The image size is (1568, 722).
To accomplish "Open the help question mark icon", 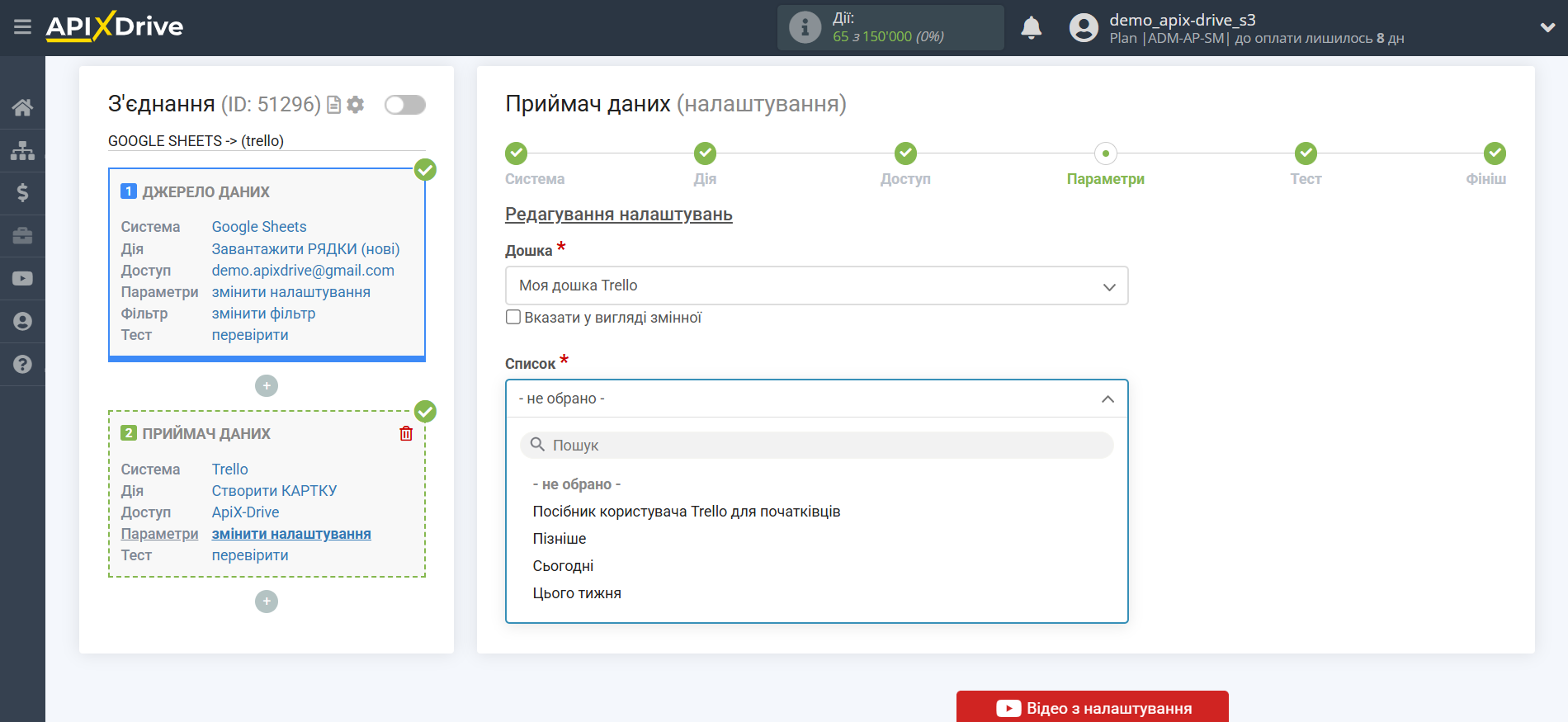I will click(x=22, y=365).
